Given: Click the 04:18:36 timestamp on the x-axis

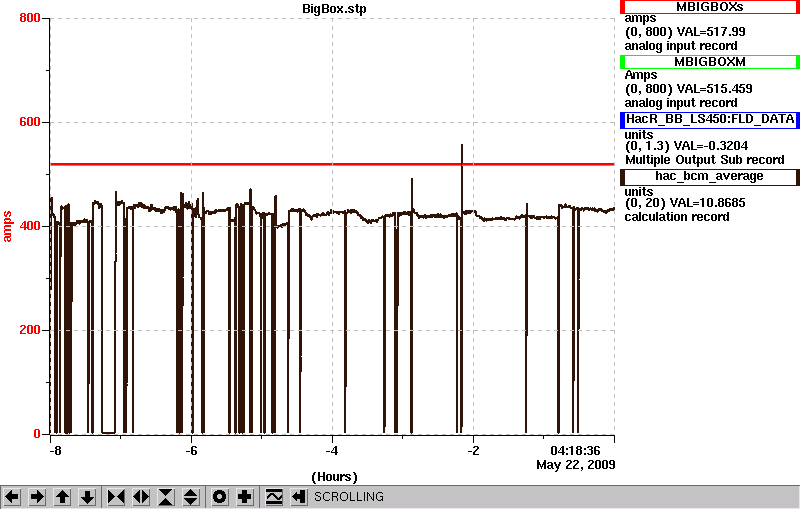Looking at the screenshot, I should pyautogui.click(x=575, y=451).
